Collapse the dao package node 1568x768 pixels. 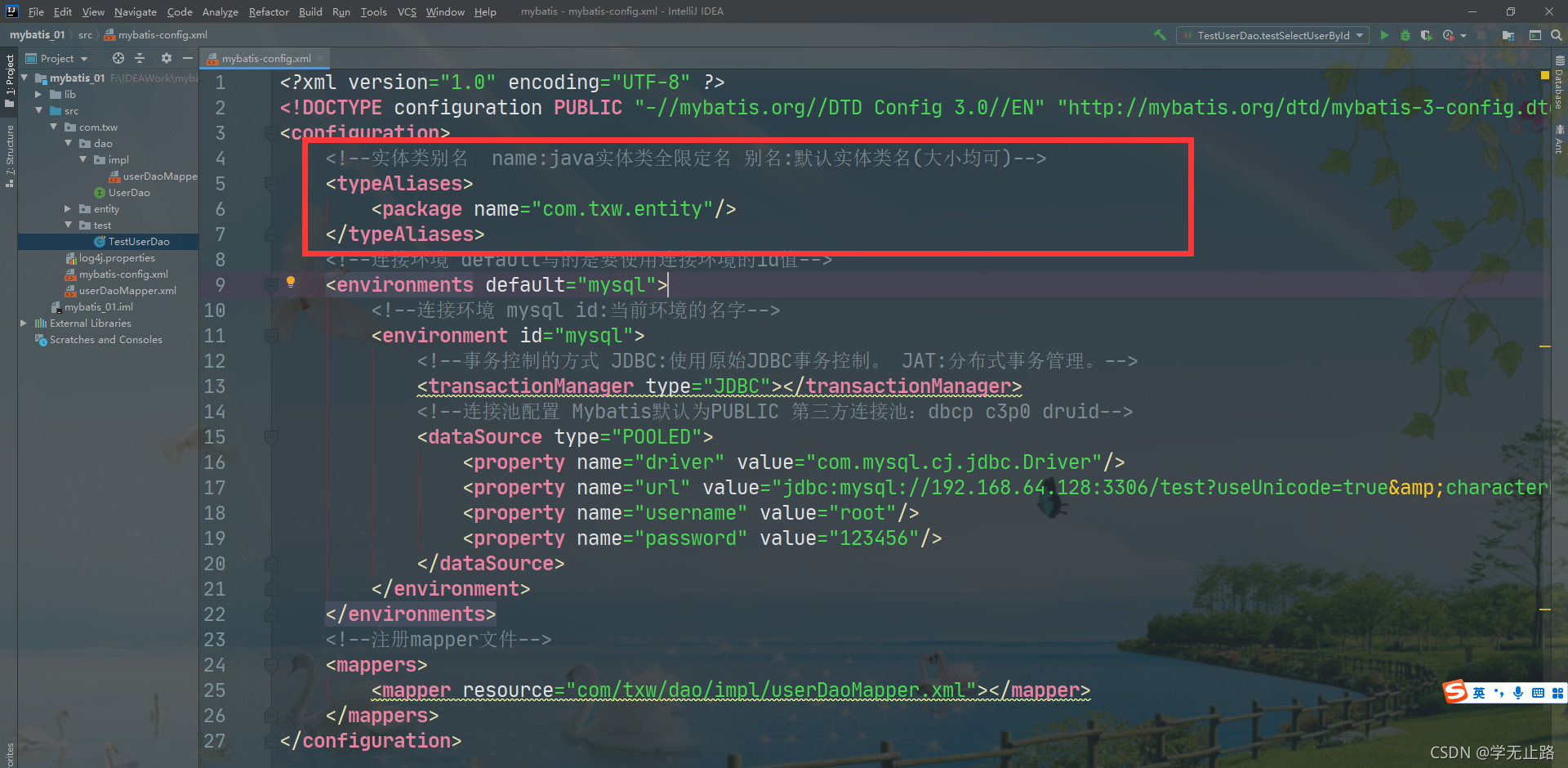[68, 143]
